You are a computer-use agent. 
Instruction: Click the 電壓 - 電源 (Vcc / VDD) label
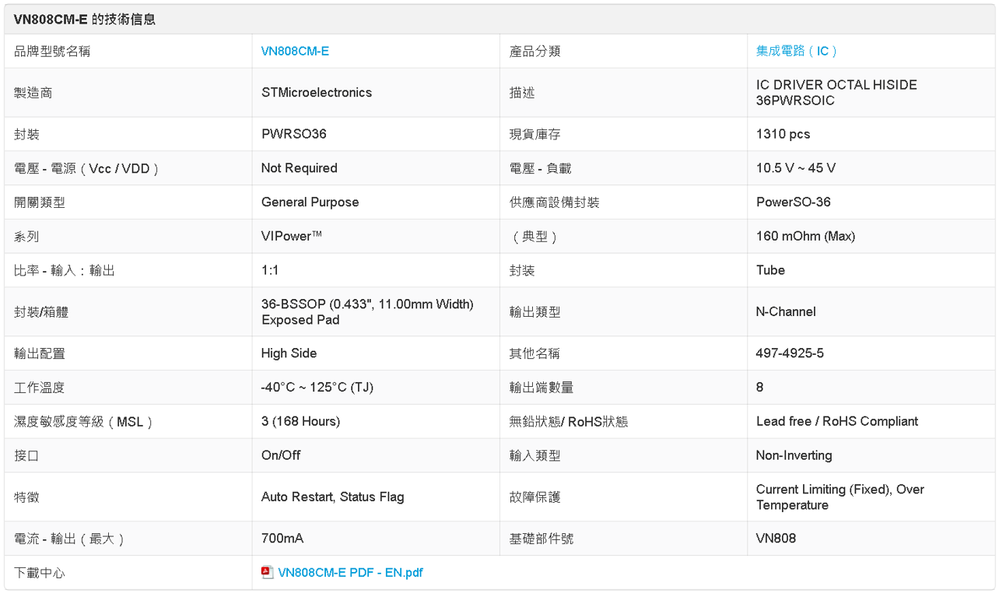[86, 168]
